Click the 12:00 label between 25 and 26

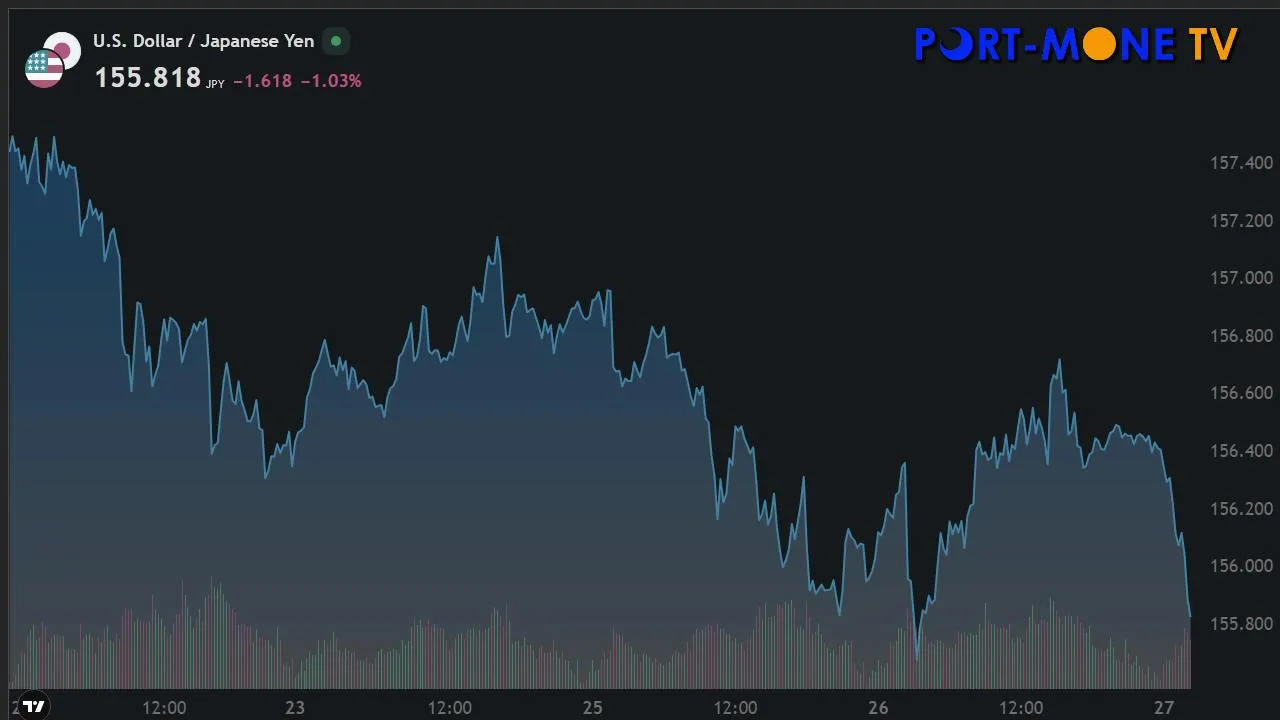tap(735, 707)
